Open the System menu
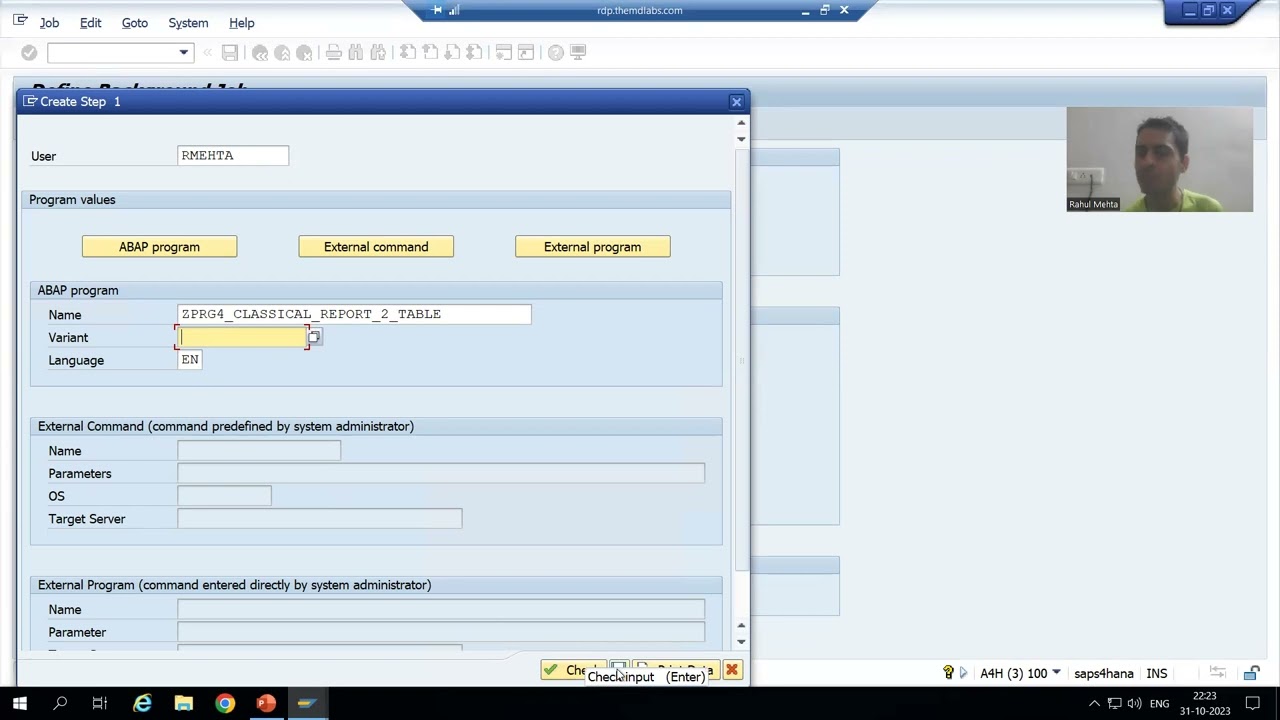 click(188, 22)
